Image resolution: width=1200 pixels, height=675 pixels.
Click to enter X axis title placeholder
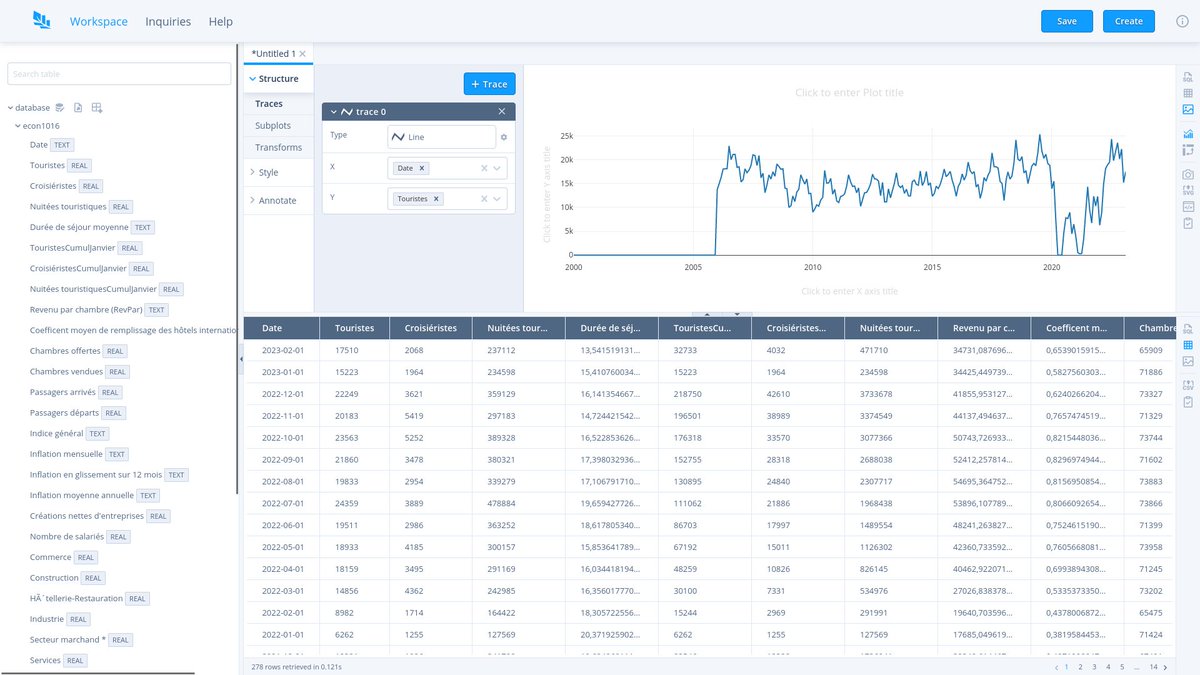pos(849,291)
